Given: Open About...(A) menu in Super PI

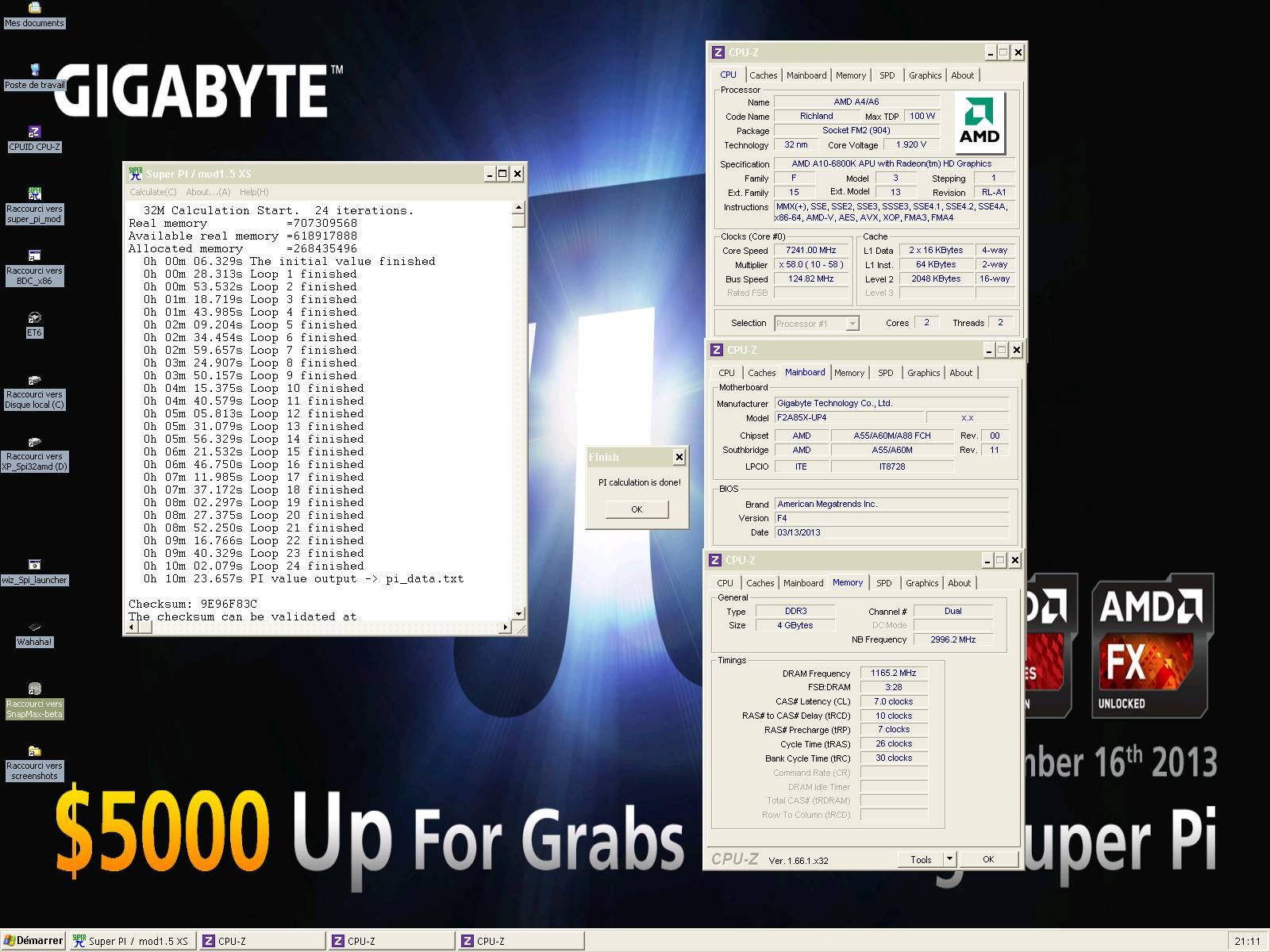Looking at the screenshot, I should [x=208, y=192].
